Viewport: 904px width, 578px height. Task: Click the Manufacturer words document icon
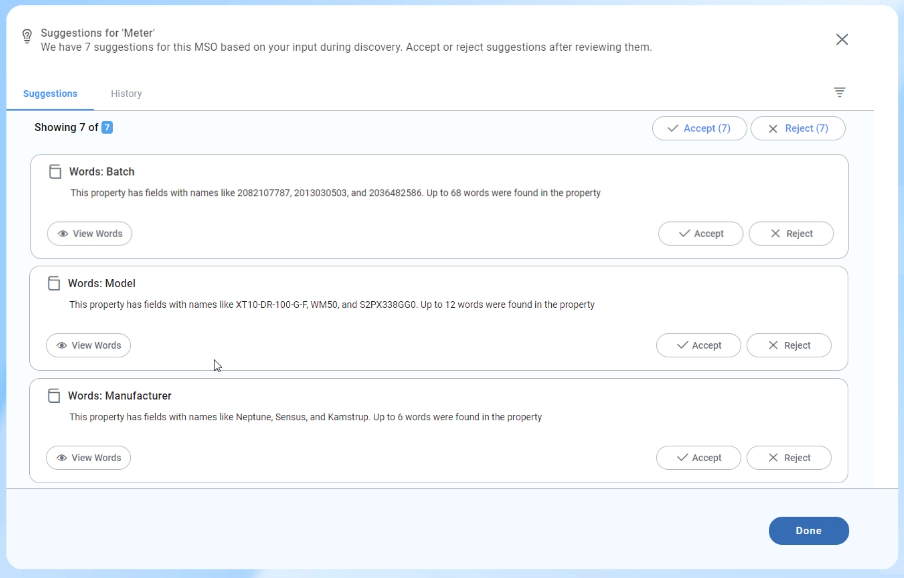pyautogui.click(x=54, y=396)
